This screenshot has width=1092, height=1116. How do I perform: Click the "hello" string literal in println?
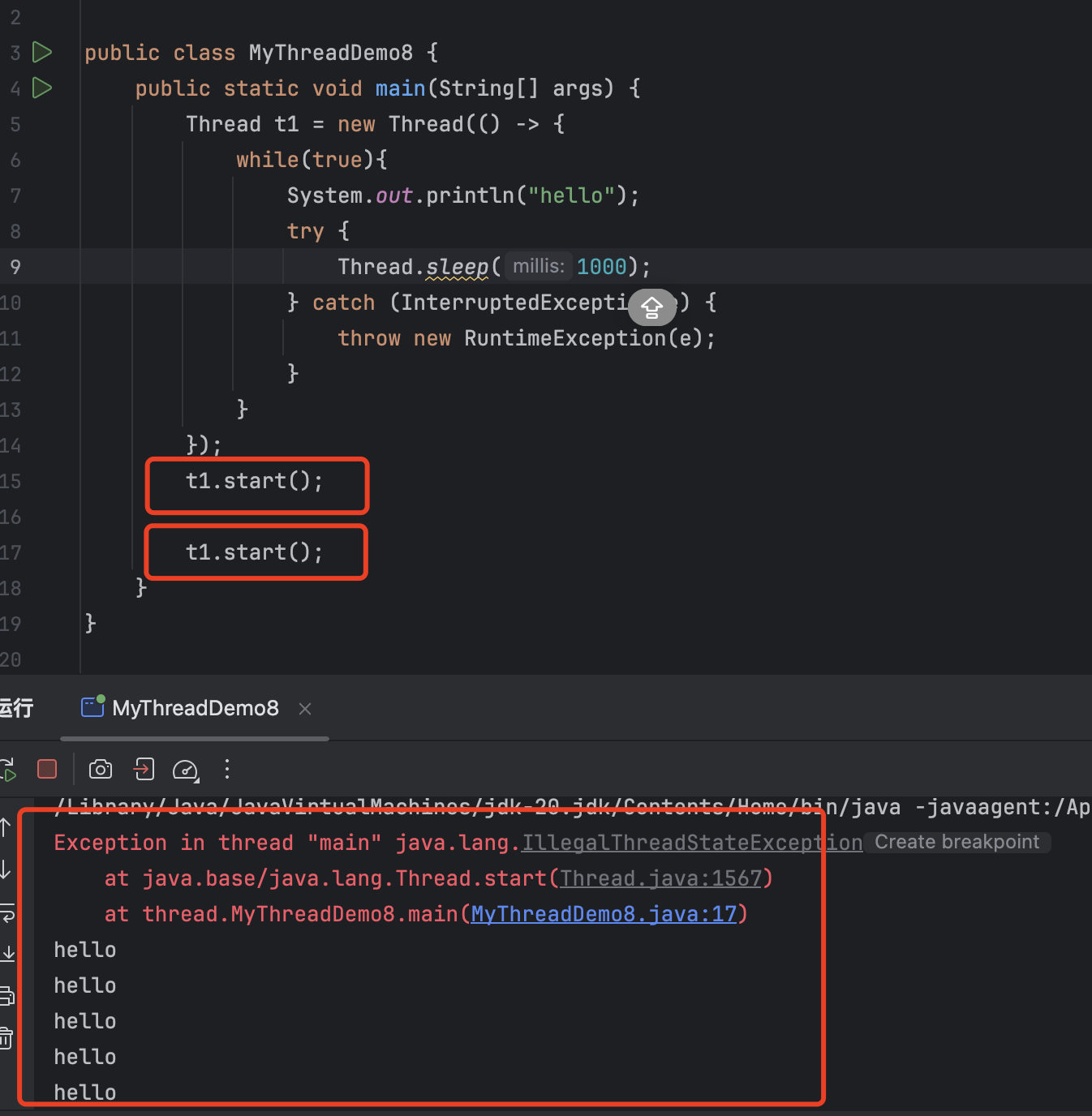[x=572, y=195]
